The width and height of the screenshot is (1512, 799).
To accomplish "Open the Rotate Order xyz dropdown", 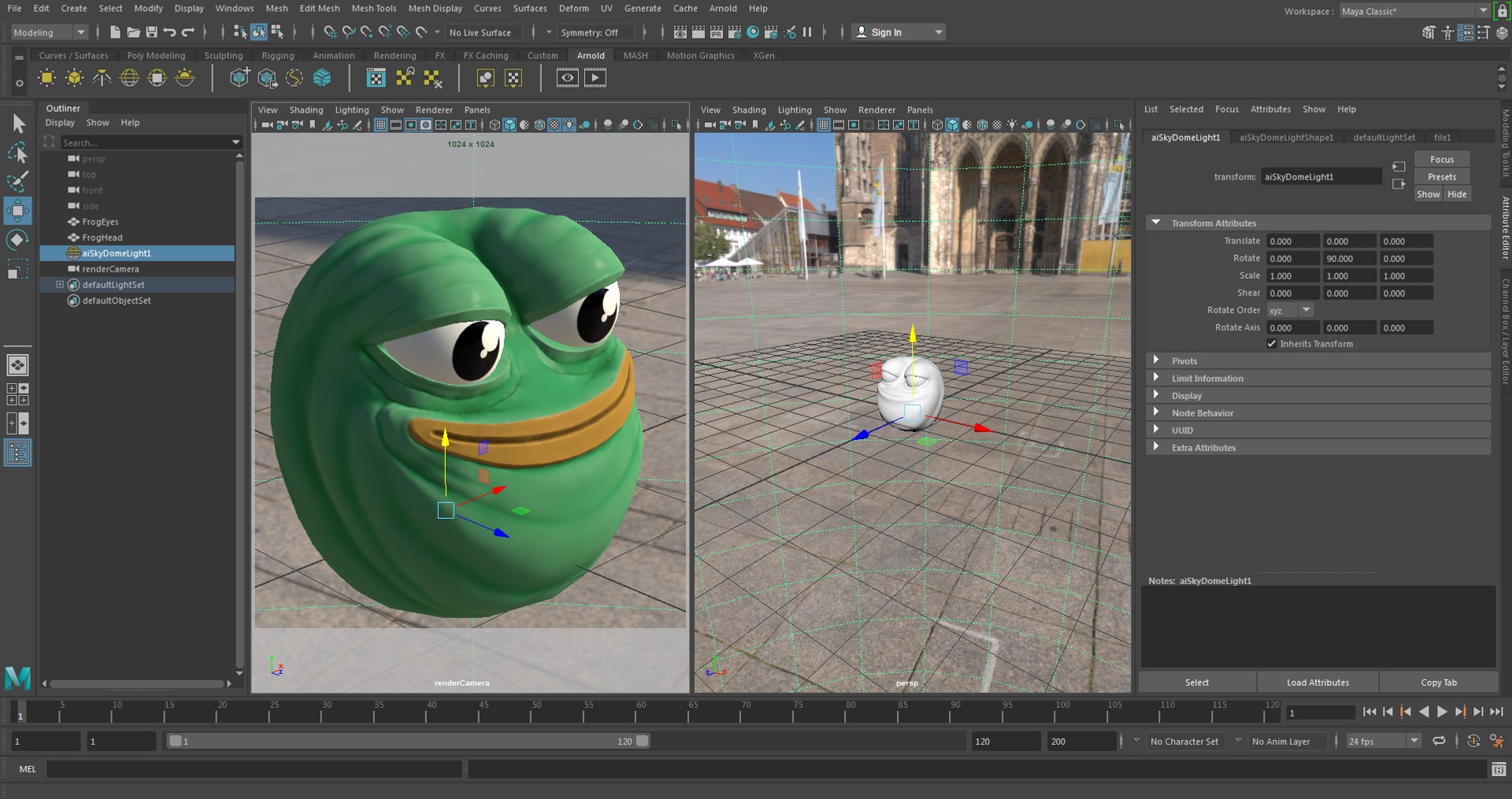I will (1290, 310).
